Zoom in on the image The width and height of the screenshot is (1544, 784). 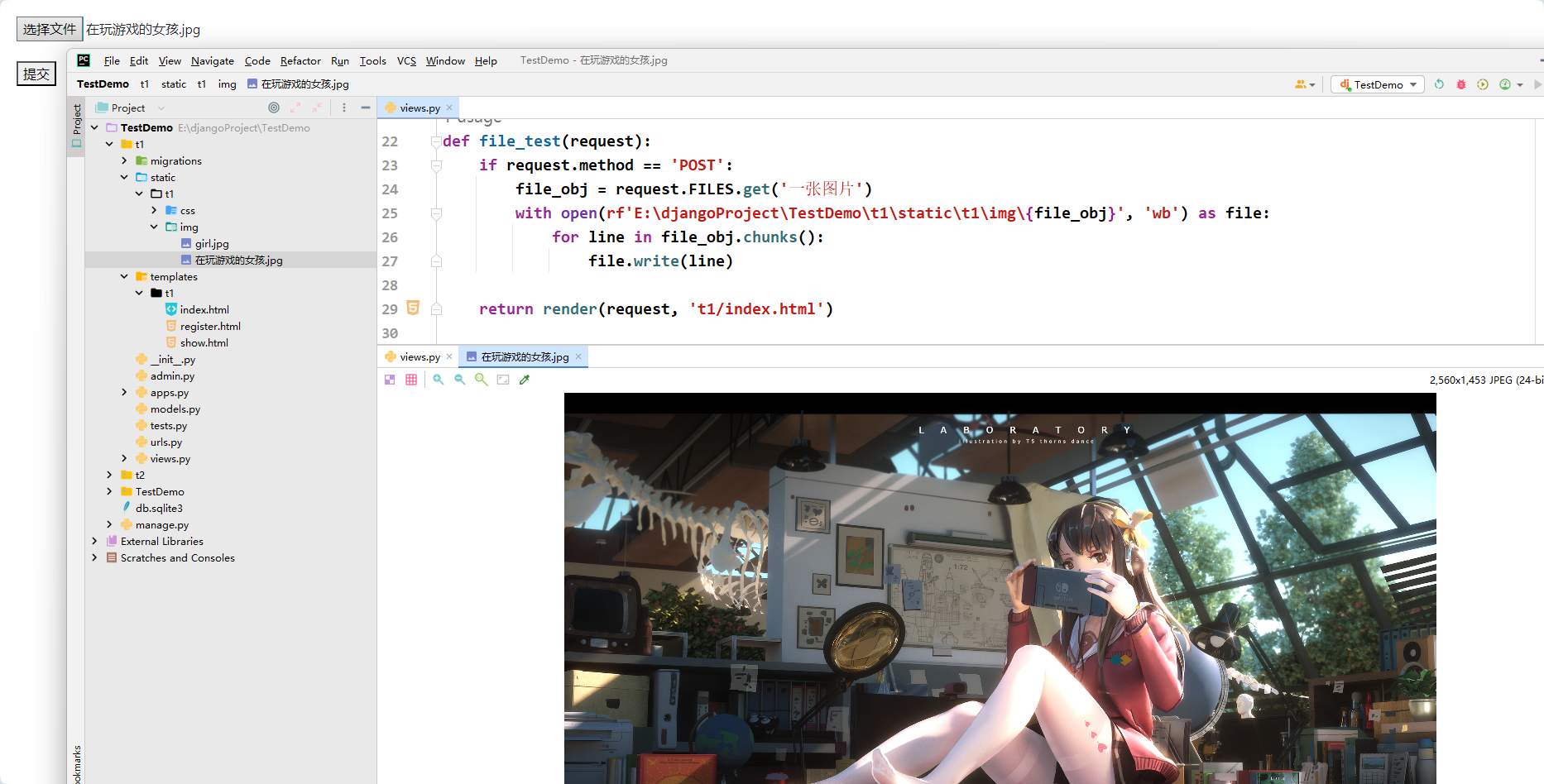pos(439,380)
